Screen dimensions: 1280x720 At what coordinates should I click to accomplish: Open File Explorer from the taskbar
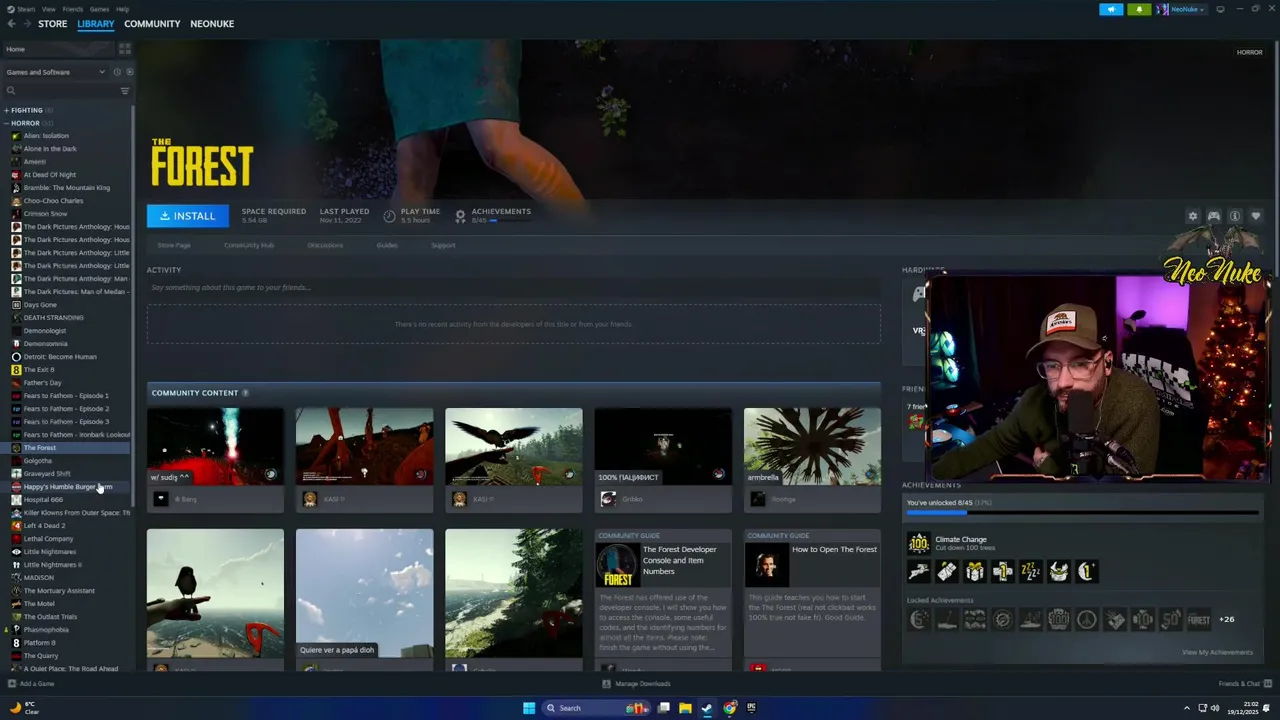[685, 708]
